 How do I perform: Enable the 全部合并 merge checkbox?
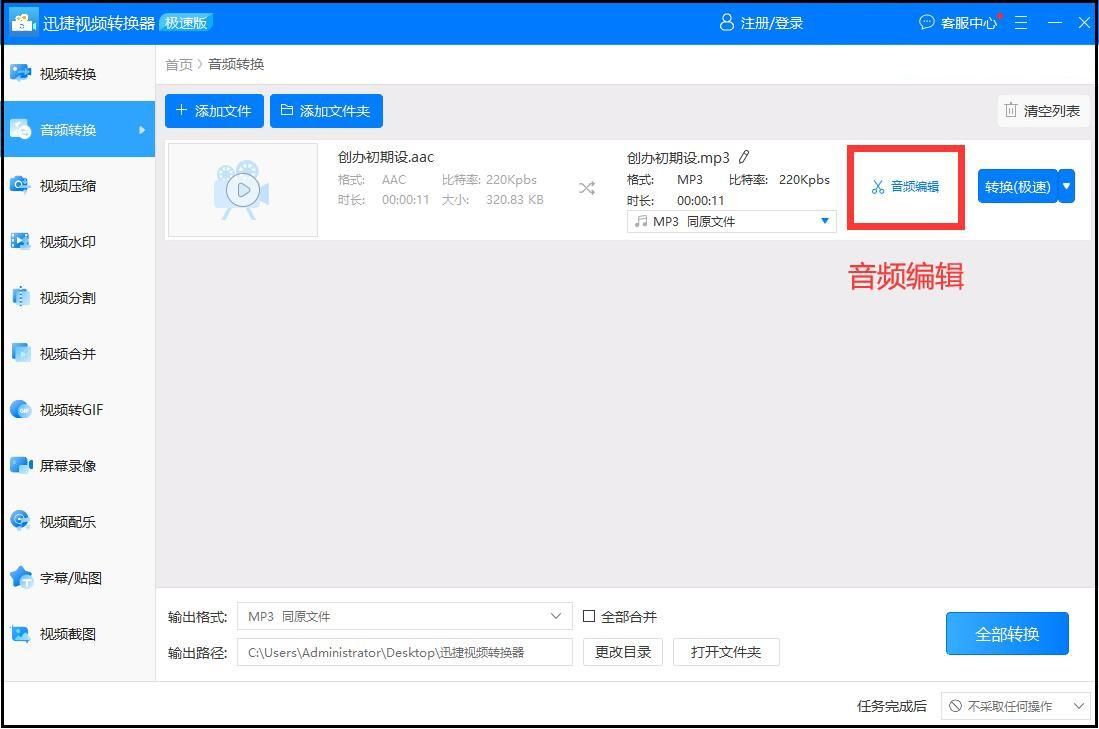(x=589, y=616)
